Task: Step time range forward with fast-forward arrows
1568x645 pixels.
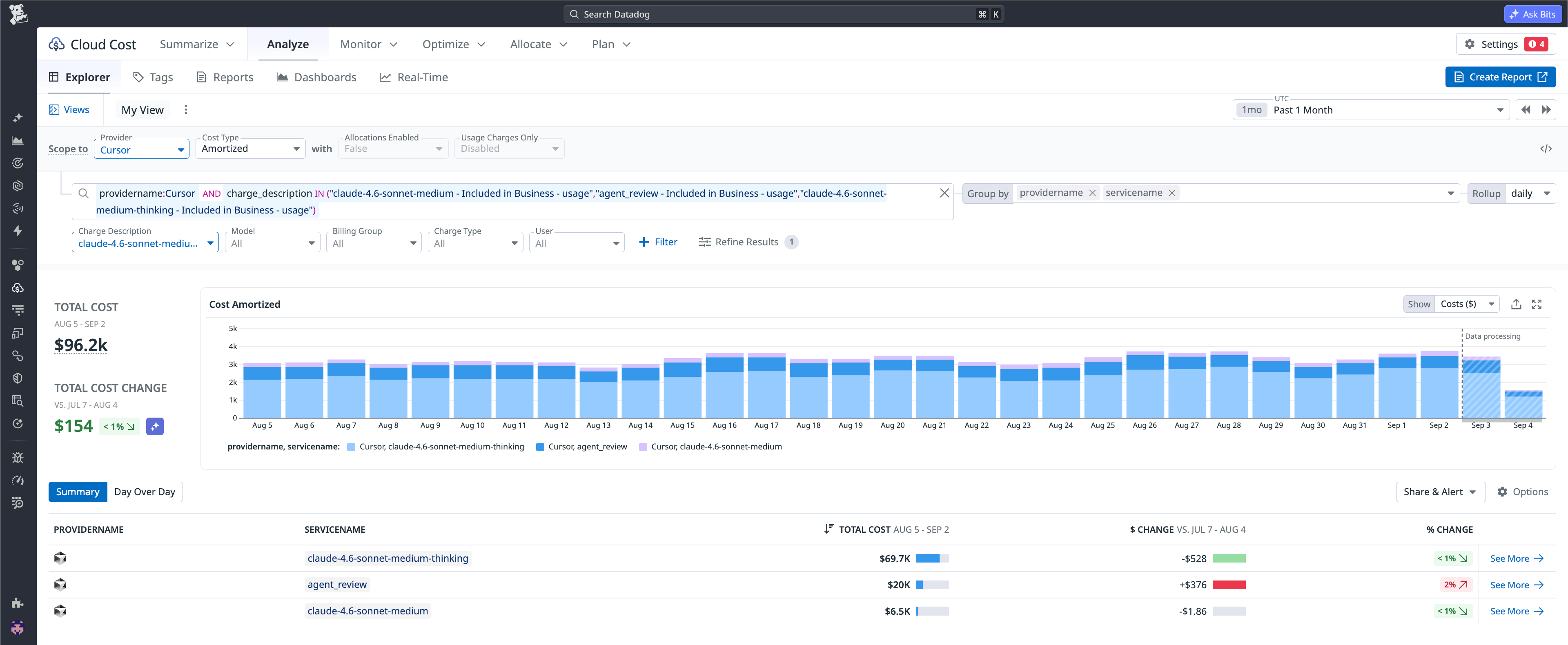Action: 1546,110
